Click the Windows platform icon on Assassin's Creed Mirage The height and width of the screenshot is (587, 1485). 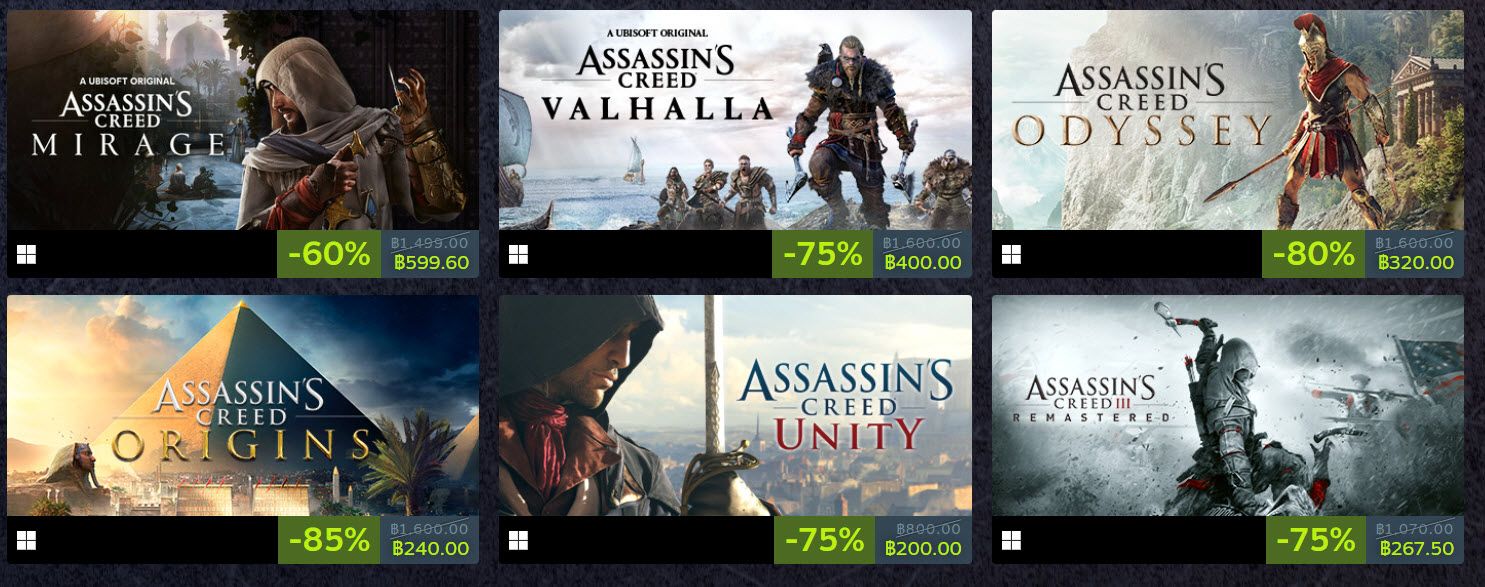pyautogui.click(x=25, y=256)
